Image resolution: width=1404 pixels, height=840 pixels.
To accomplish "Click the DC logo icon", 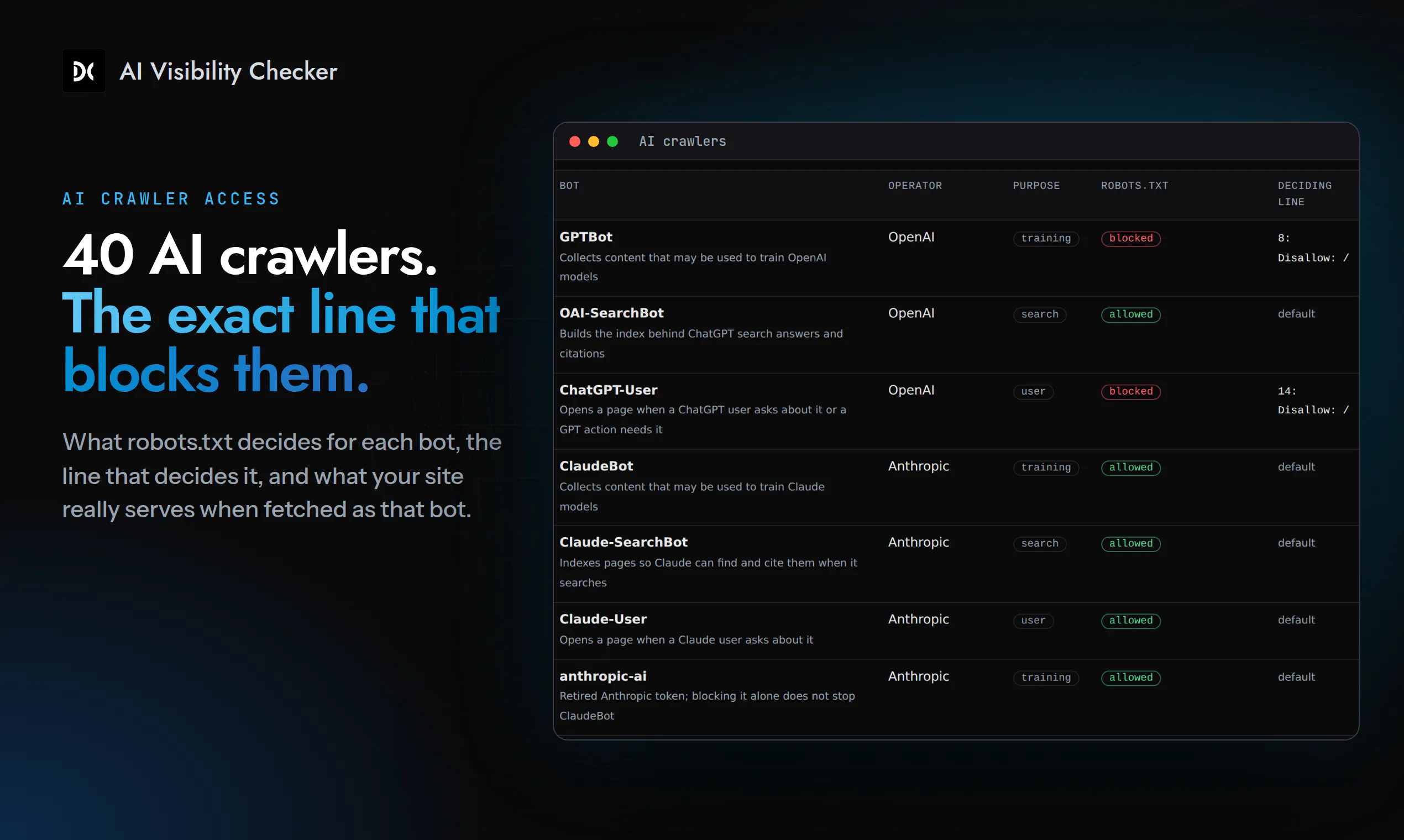I will (84, 71).
